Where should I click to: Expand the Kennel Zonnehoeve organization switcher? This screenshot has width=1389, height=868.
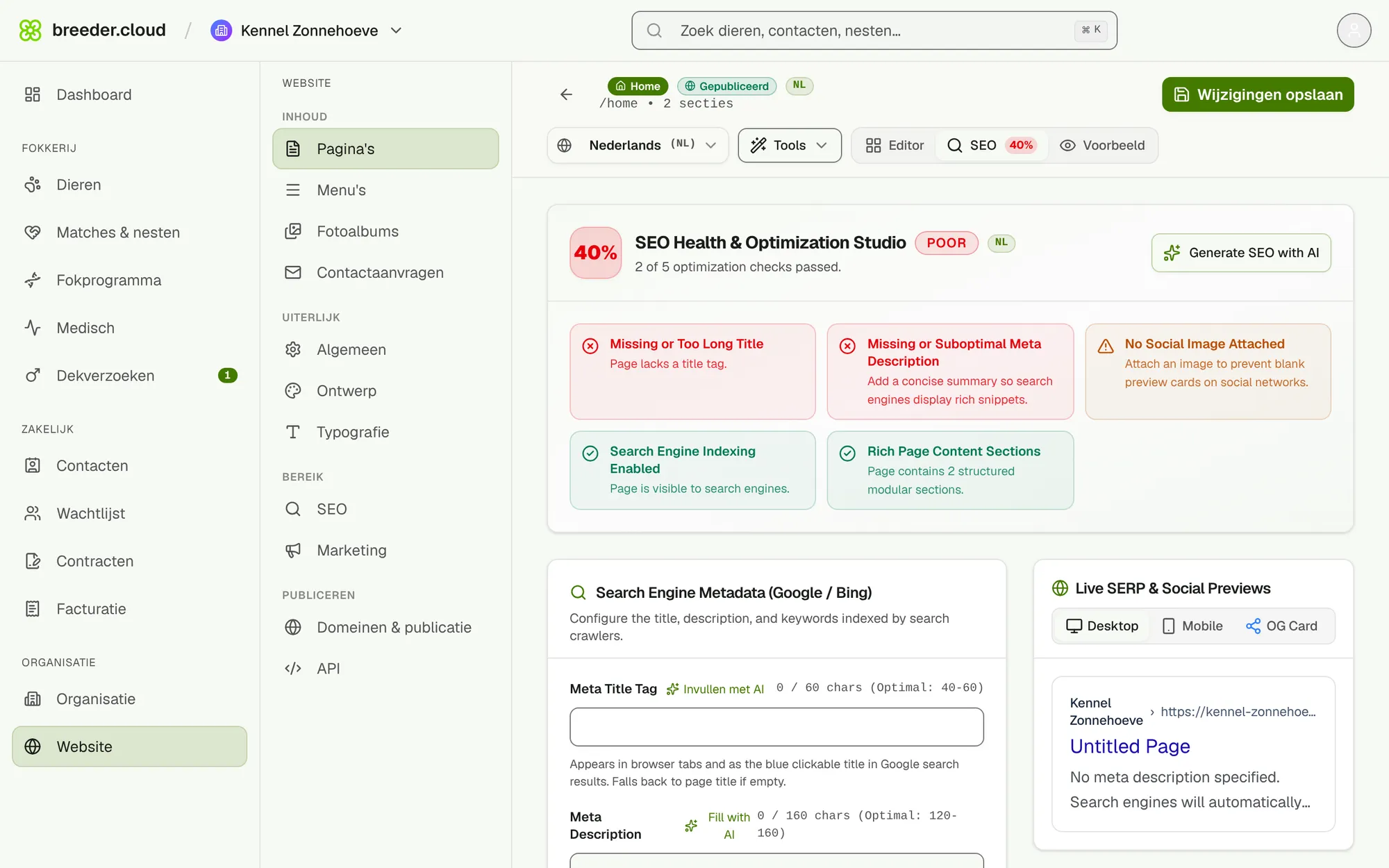(x=306, y=31)
